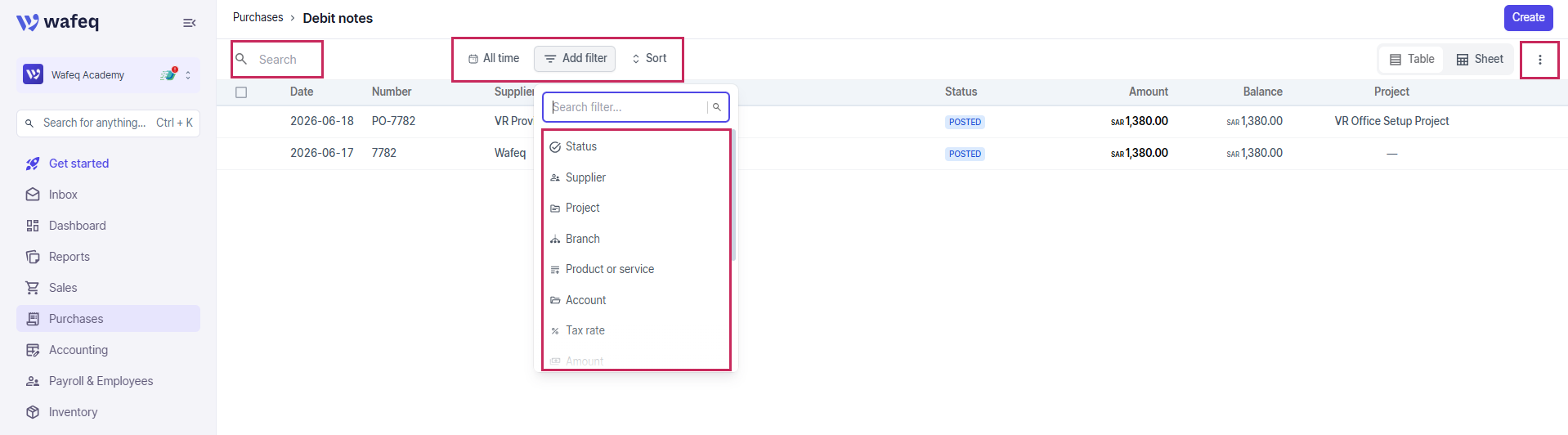Open the Inventory section

click(x=108, y=412)
